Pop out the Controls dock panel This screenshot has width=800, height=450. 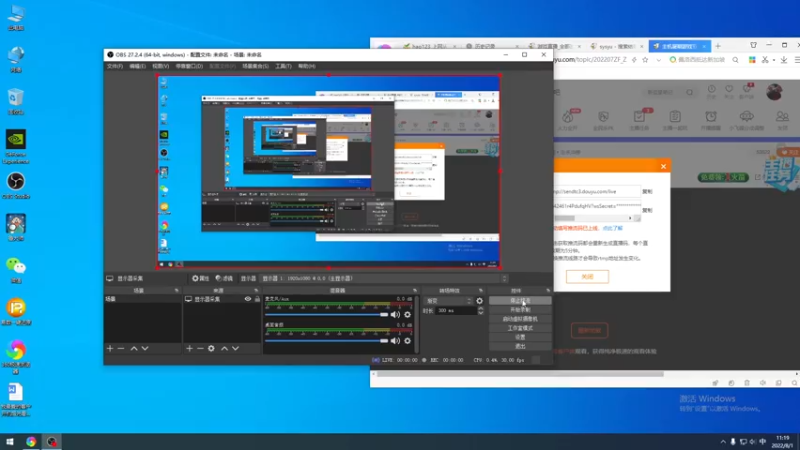point(548,291)
